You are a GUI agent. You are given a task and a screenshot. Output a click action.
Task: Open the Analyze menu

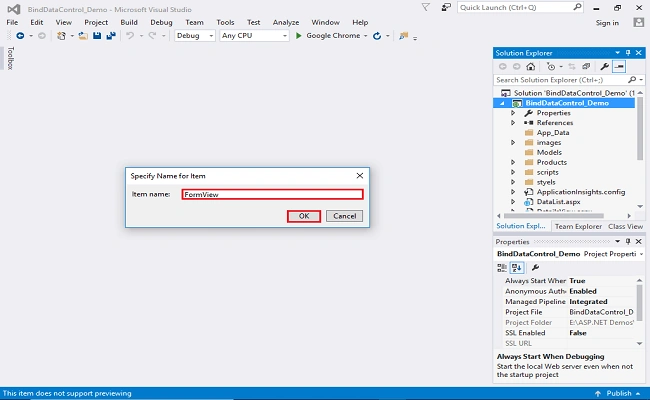point(286,22)
